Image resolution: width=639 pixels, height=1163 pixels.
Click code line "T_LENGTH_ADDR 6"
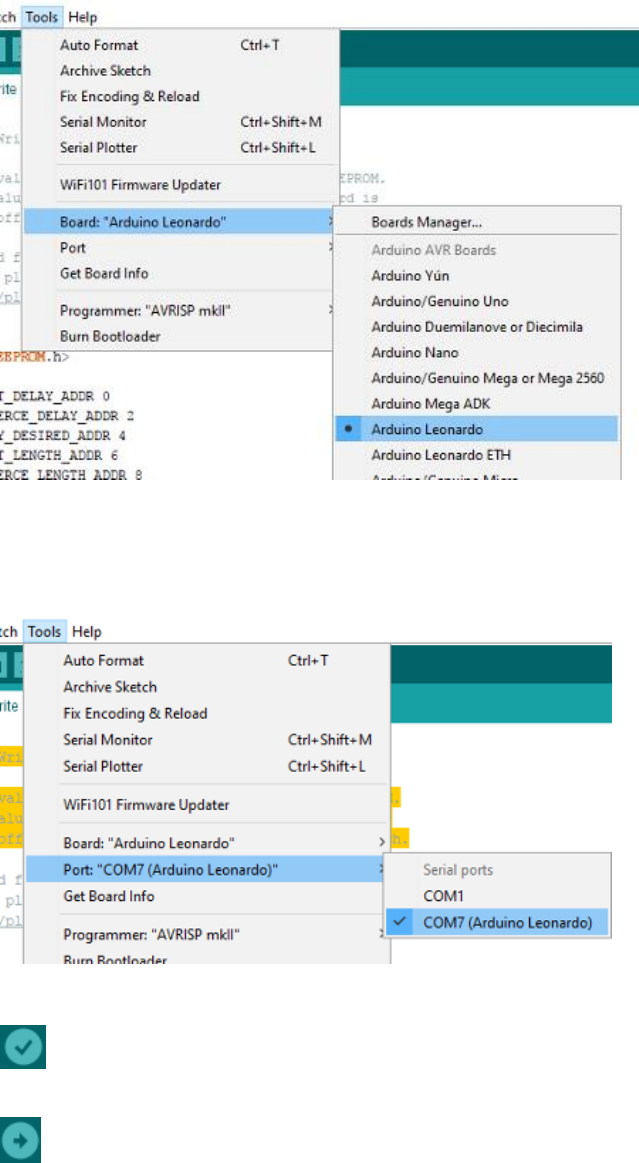pyautogui.click(x=58, y=454)
